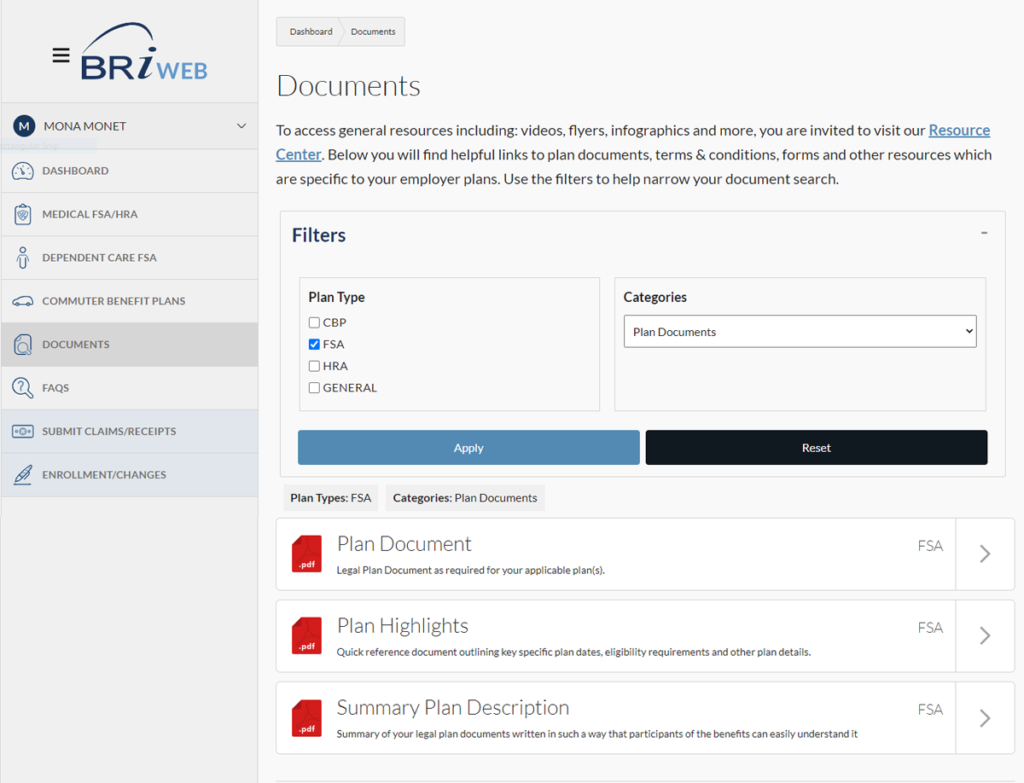
Task: Expand the Mona Monet user menu
Action: [240, 126]
